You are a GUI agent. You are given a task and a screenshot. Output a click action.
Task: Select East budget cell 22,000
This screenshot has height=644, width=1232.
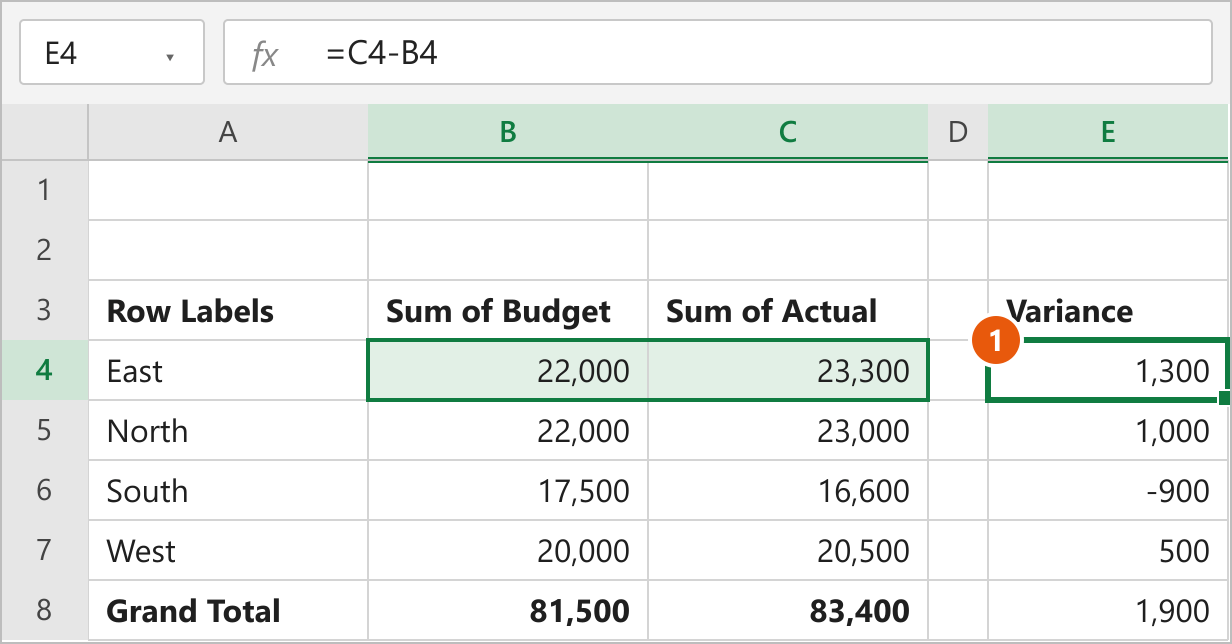[508, 370]
